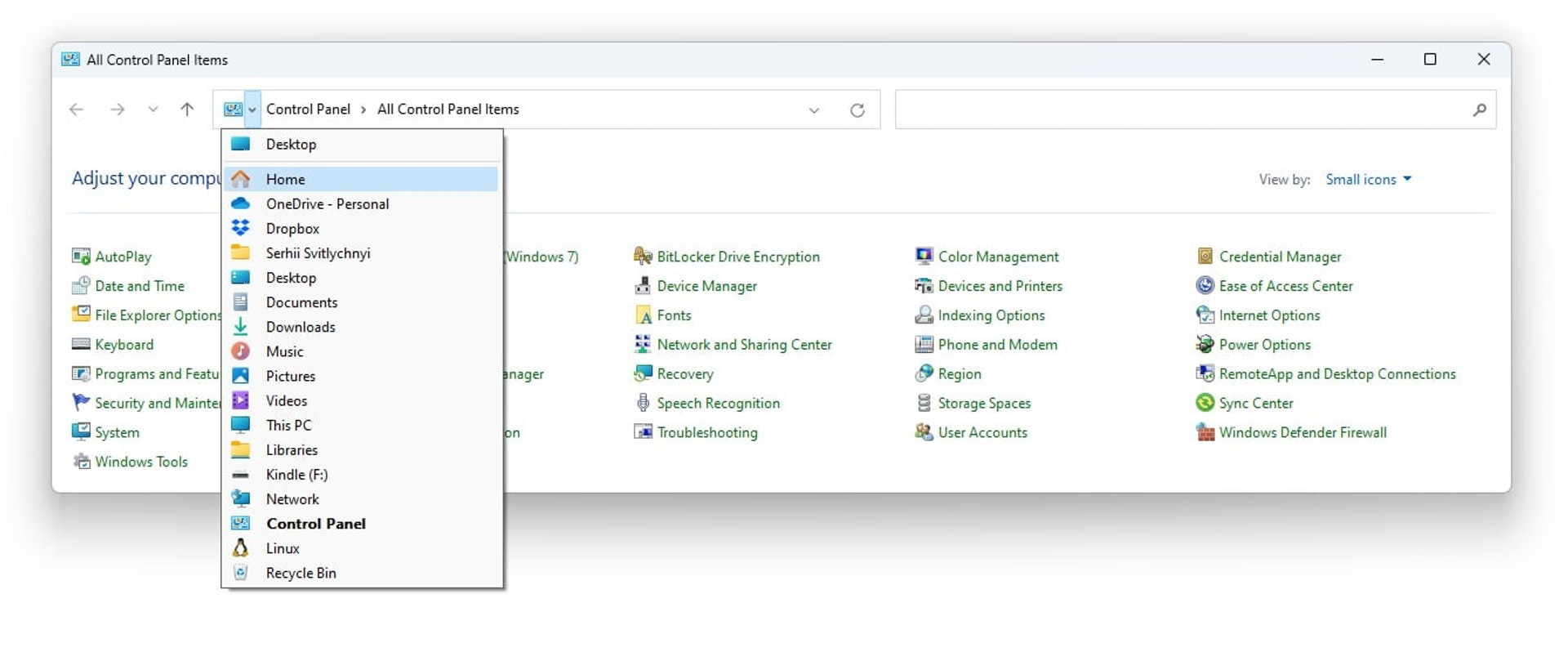The image size is (1568, 661).
Task: Select Pictures from the dropdown
Action: pyautogui.click(x=362, y=376)
